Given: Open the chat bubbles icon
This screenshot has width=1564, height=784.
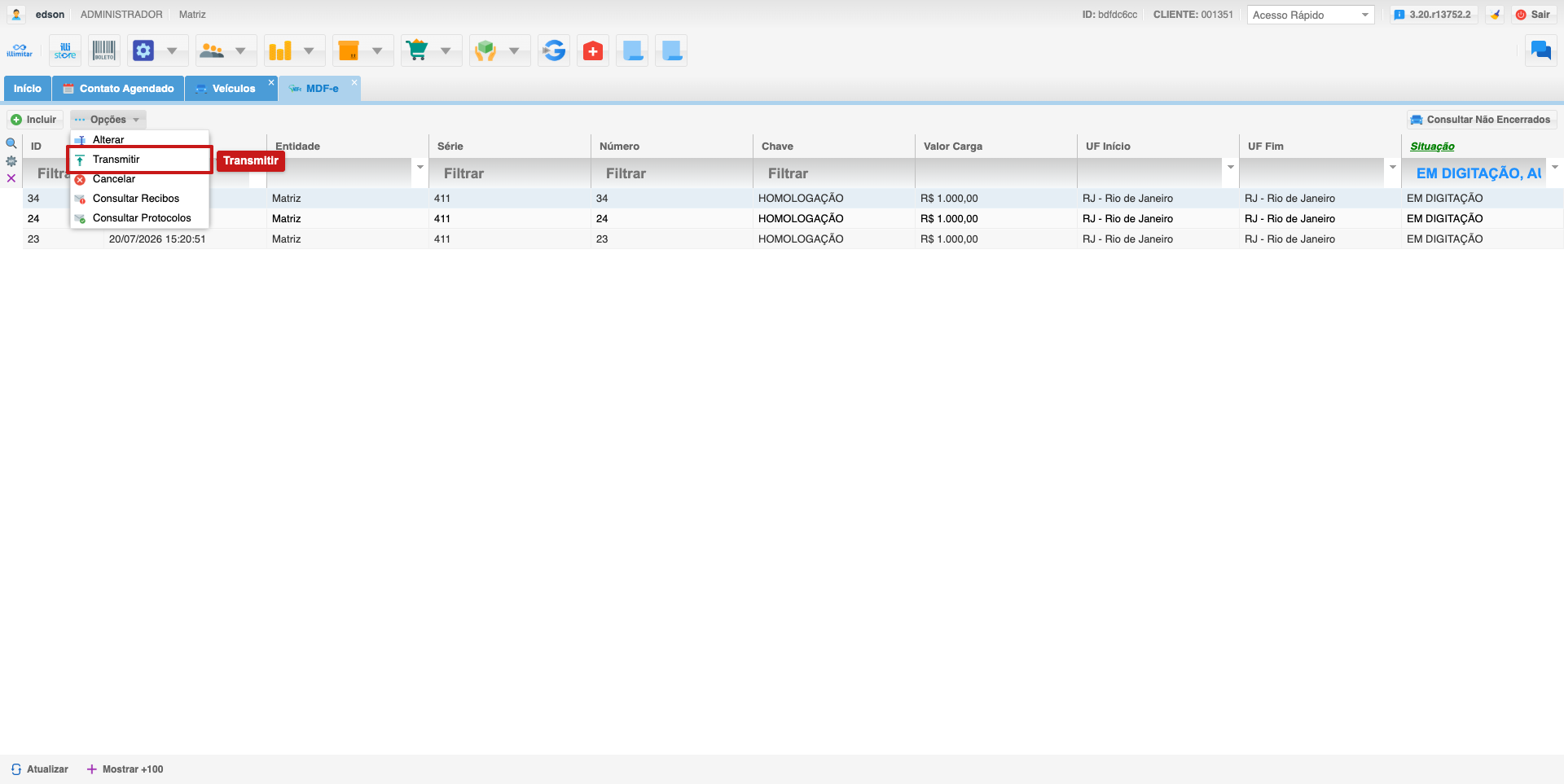Looking at the screenshot, I should [1540, 50].
